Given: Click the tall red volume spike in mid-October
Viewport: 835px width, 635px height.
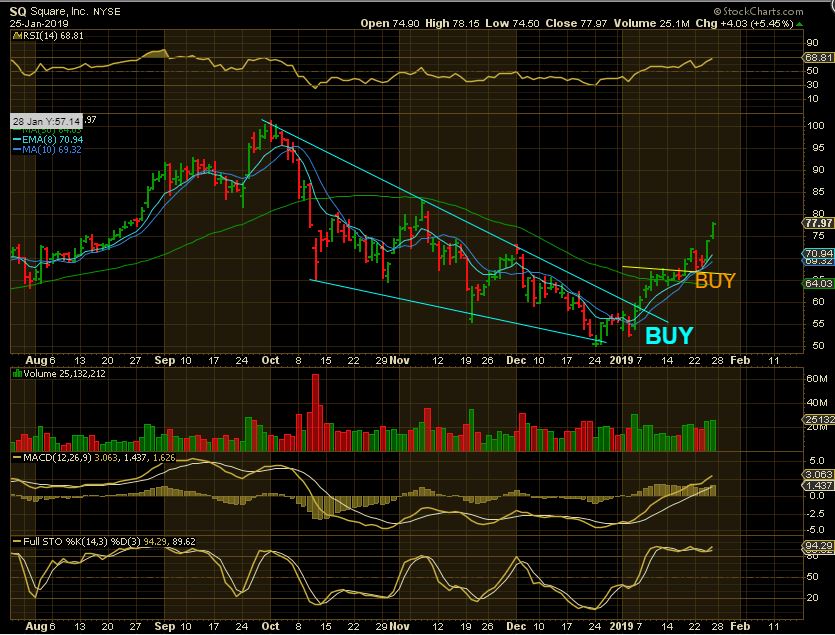Looking at the screenshot, I should click(x=315, y=412).
